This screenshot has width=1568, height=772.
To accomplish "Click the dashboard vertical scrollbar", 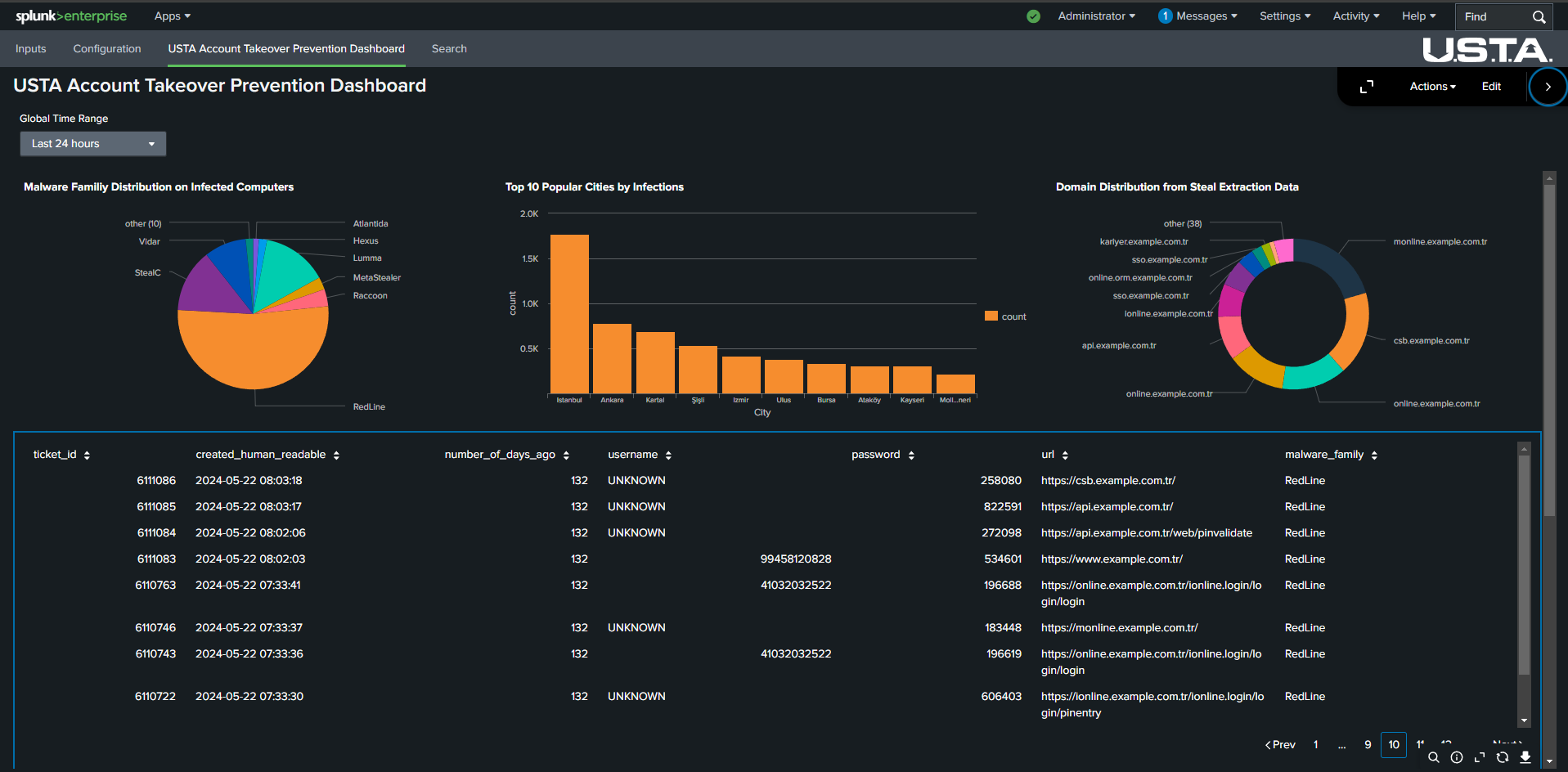I will [x=1549, y=352].
